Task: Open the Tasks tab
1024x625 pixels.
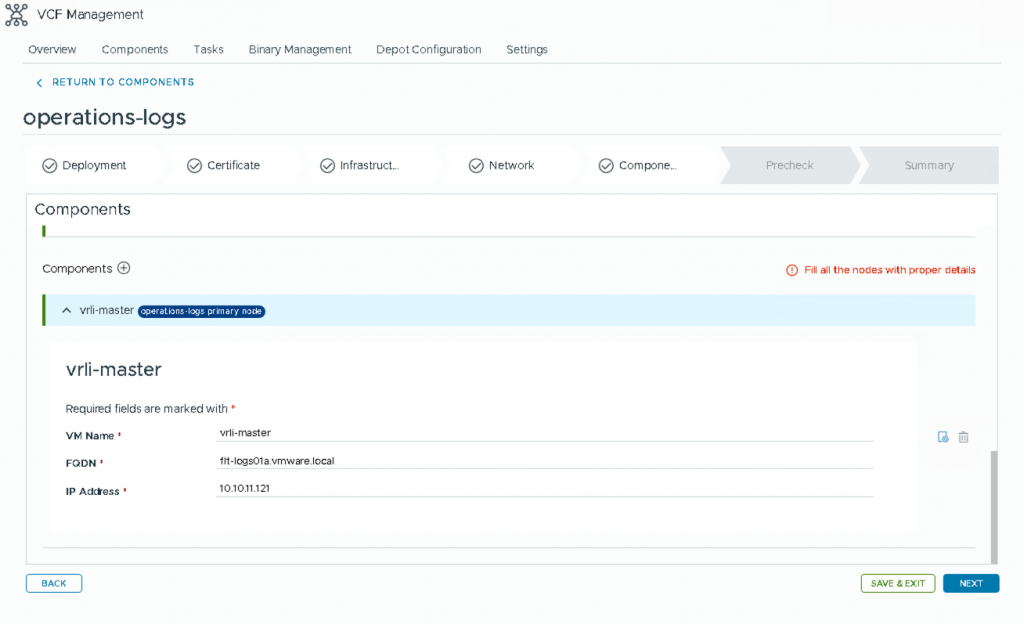Action: 208,49
